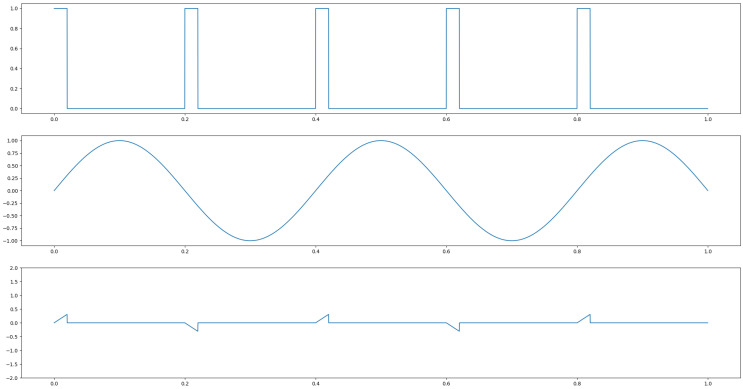
Task: Pick the 1.5 y-axis label on bottom plot
Action: click(14, 282)
